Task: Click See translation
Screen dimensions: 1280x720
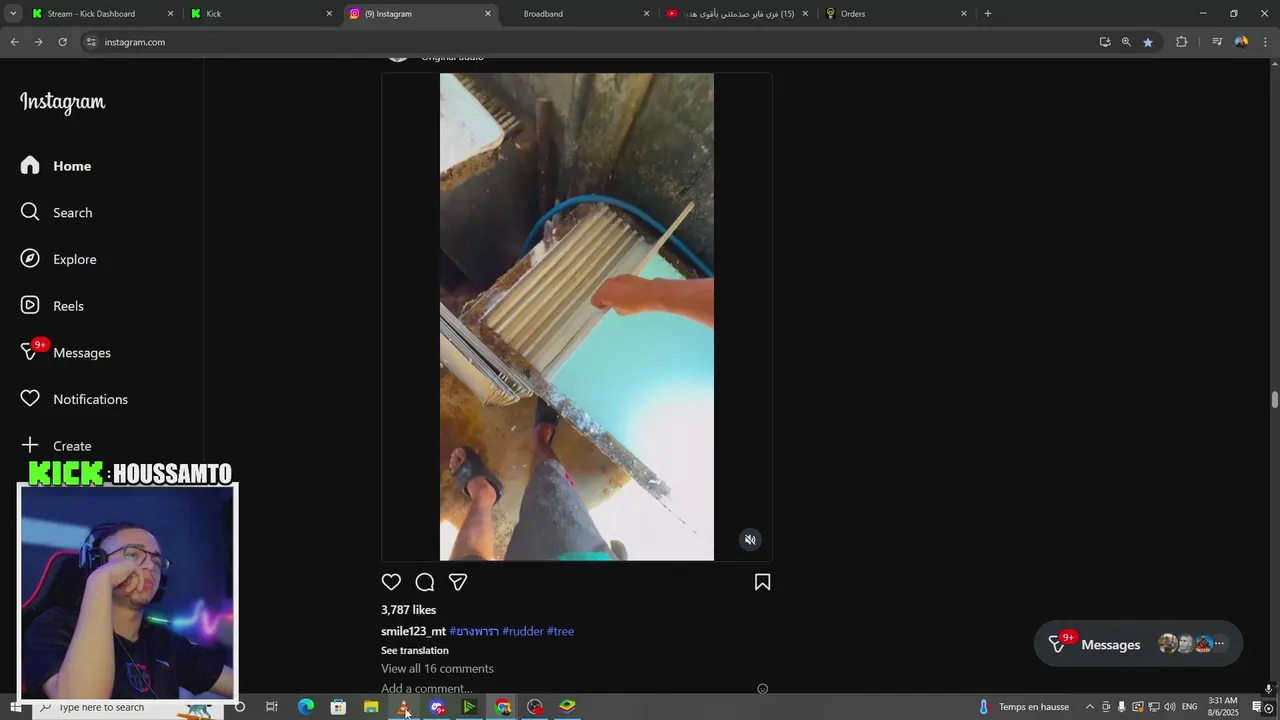Action: (x=414, y=650)
